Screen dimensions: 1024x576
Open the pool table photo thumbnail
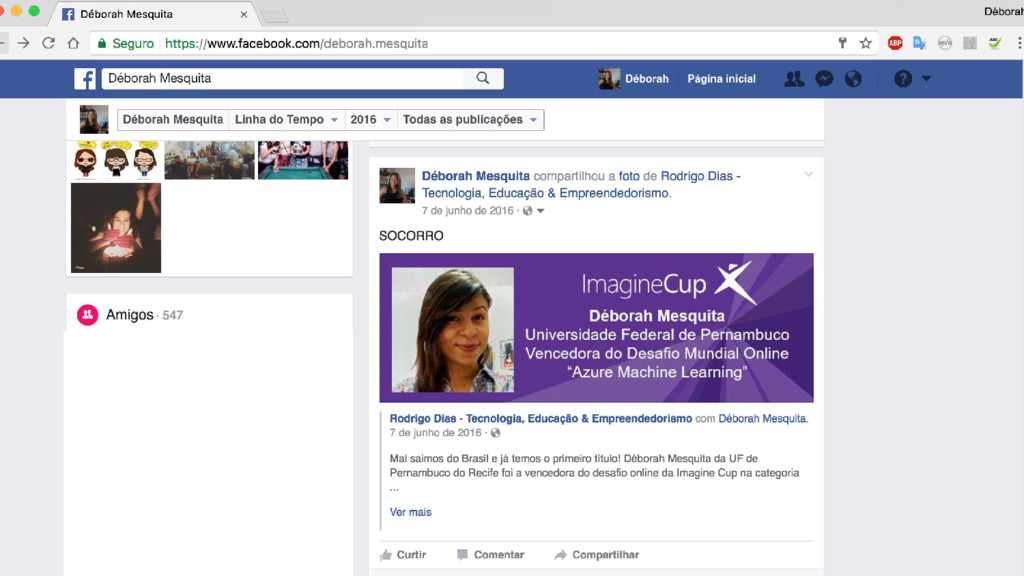[x=303, y=160]
